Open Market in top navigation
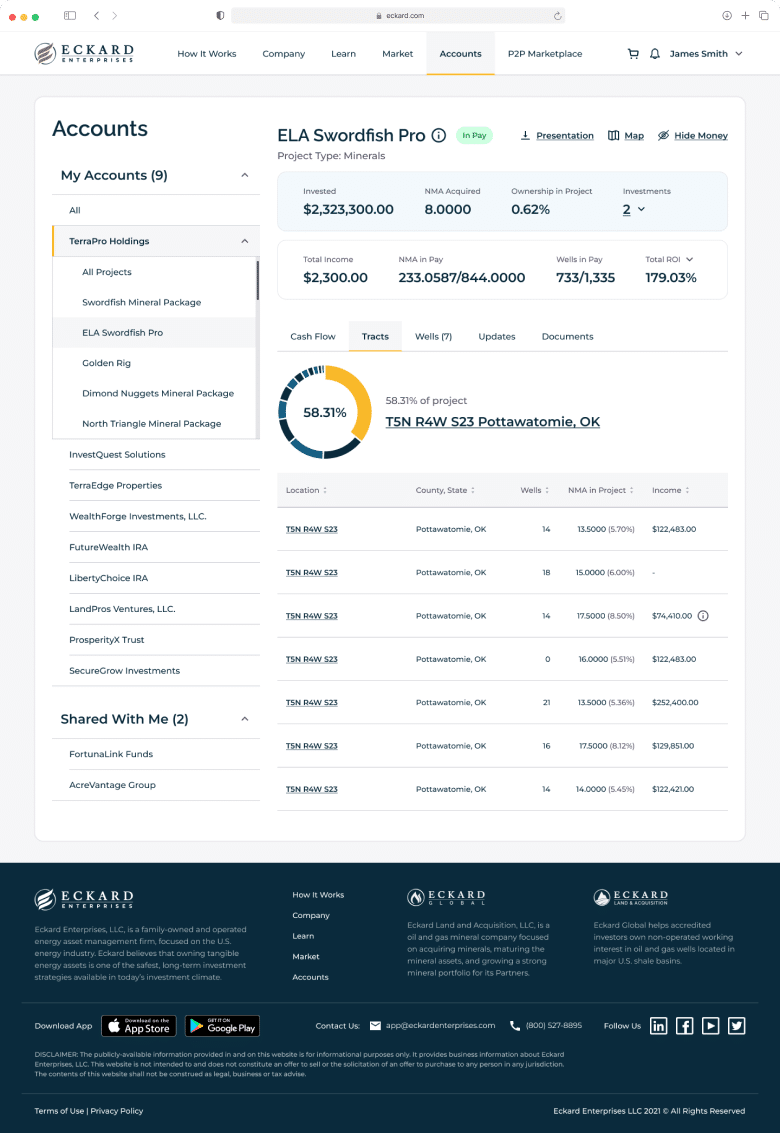This screenshot has height=1133, width=780. (398, 53)
